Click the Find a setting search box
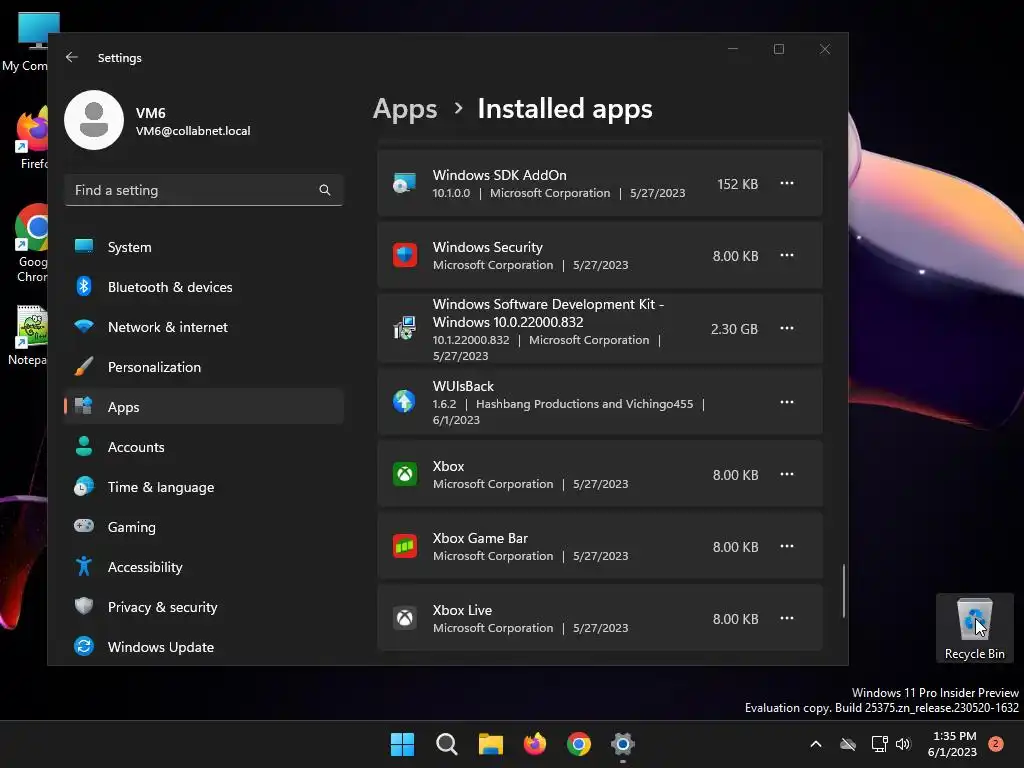1024x768 pixels. (x=204, y=190)
